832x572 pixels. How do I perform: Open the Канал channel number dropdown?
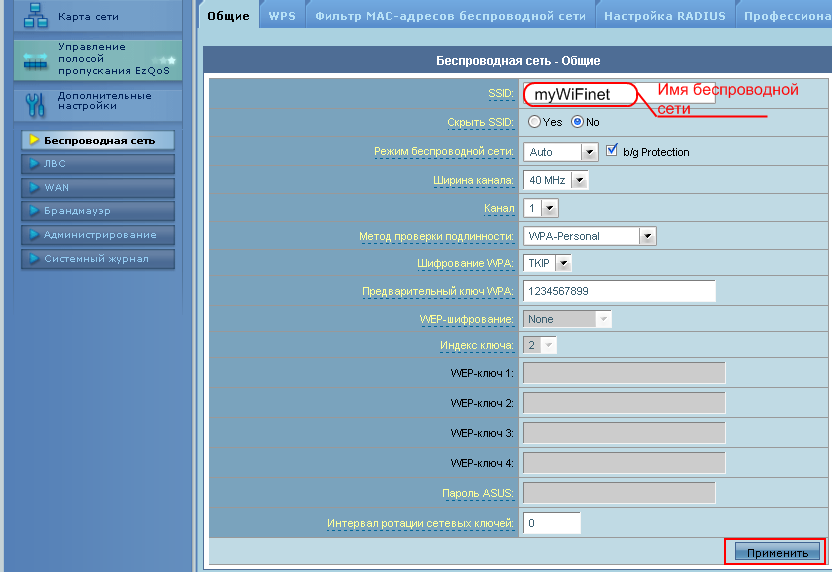541,209
